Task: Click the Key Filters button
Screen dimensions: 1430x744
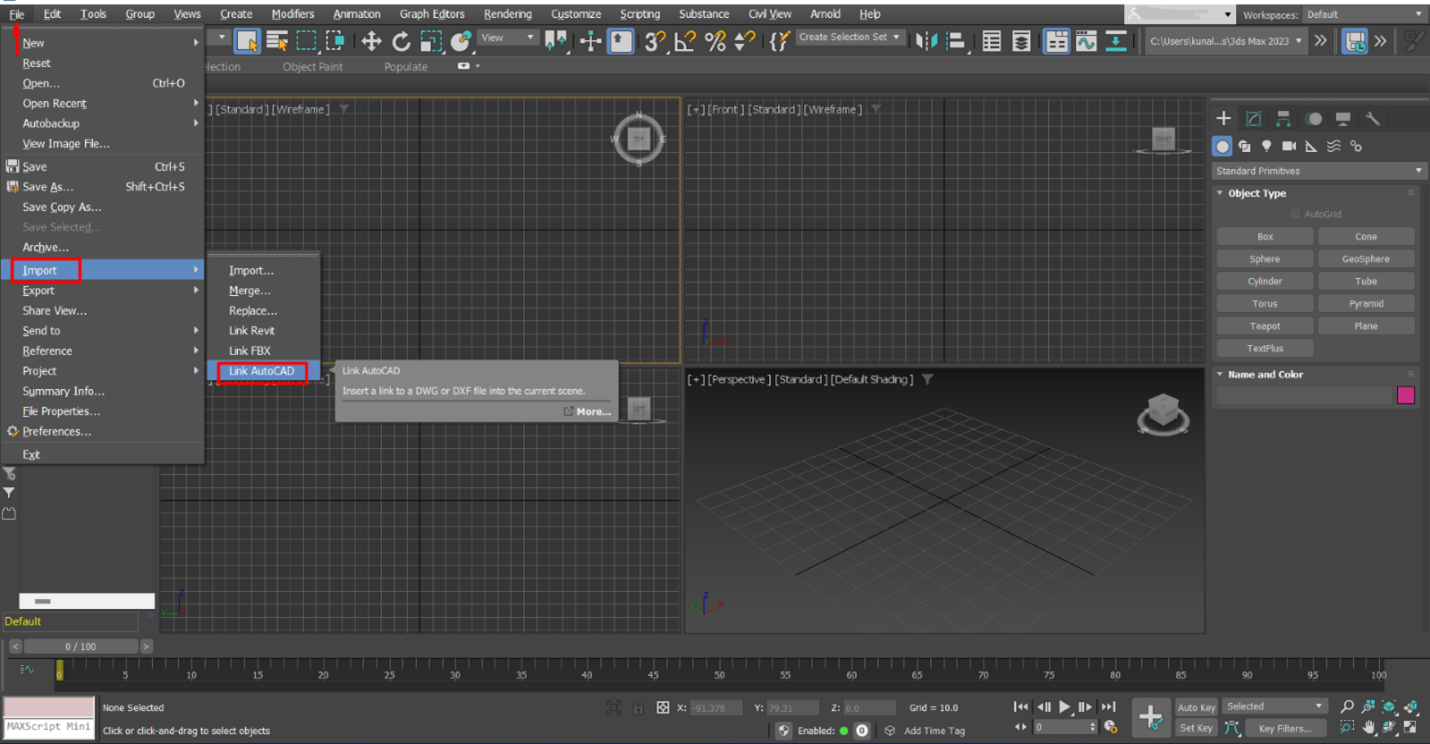Action: 1285,729
